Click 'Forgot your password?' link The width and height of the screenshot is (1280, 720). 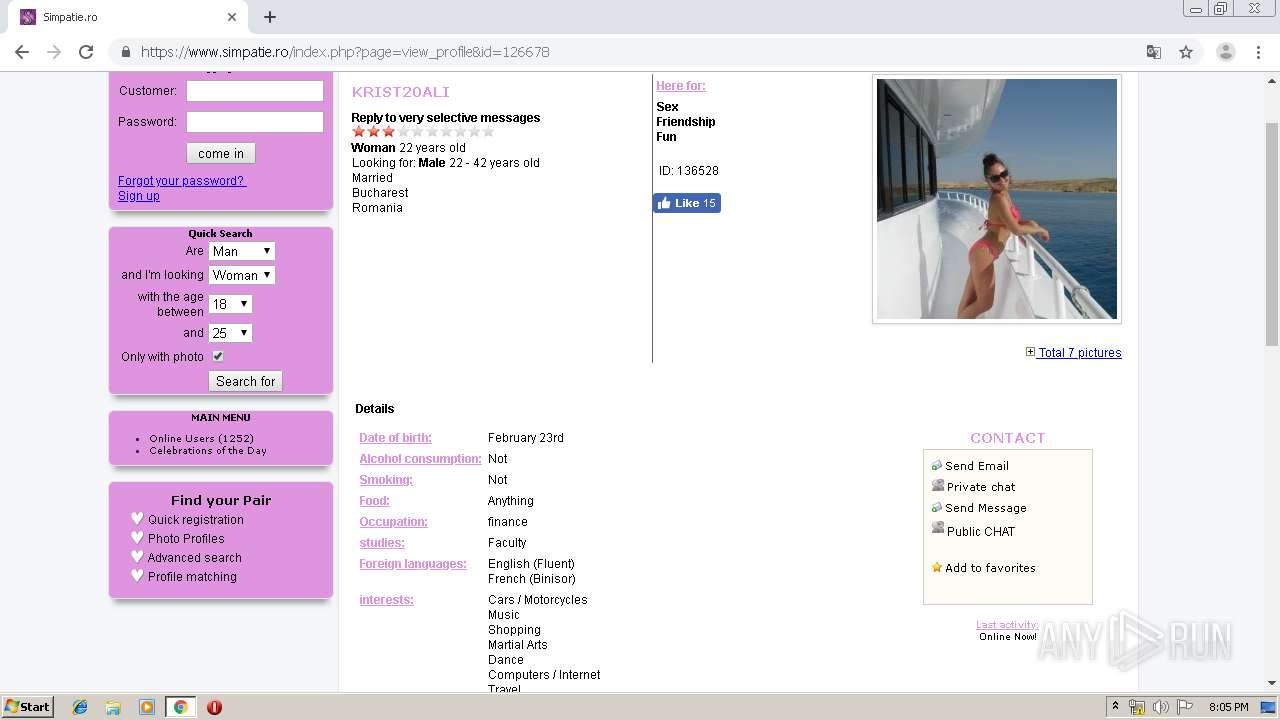pos(182,181)
